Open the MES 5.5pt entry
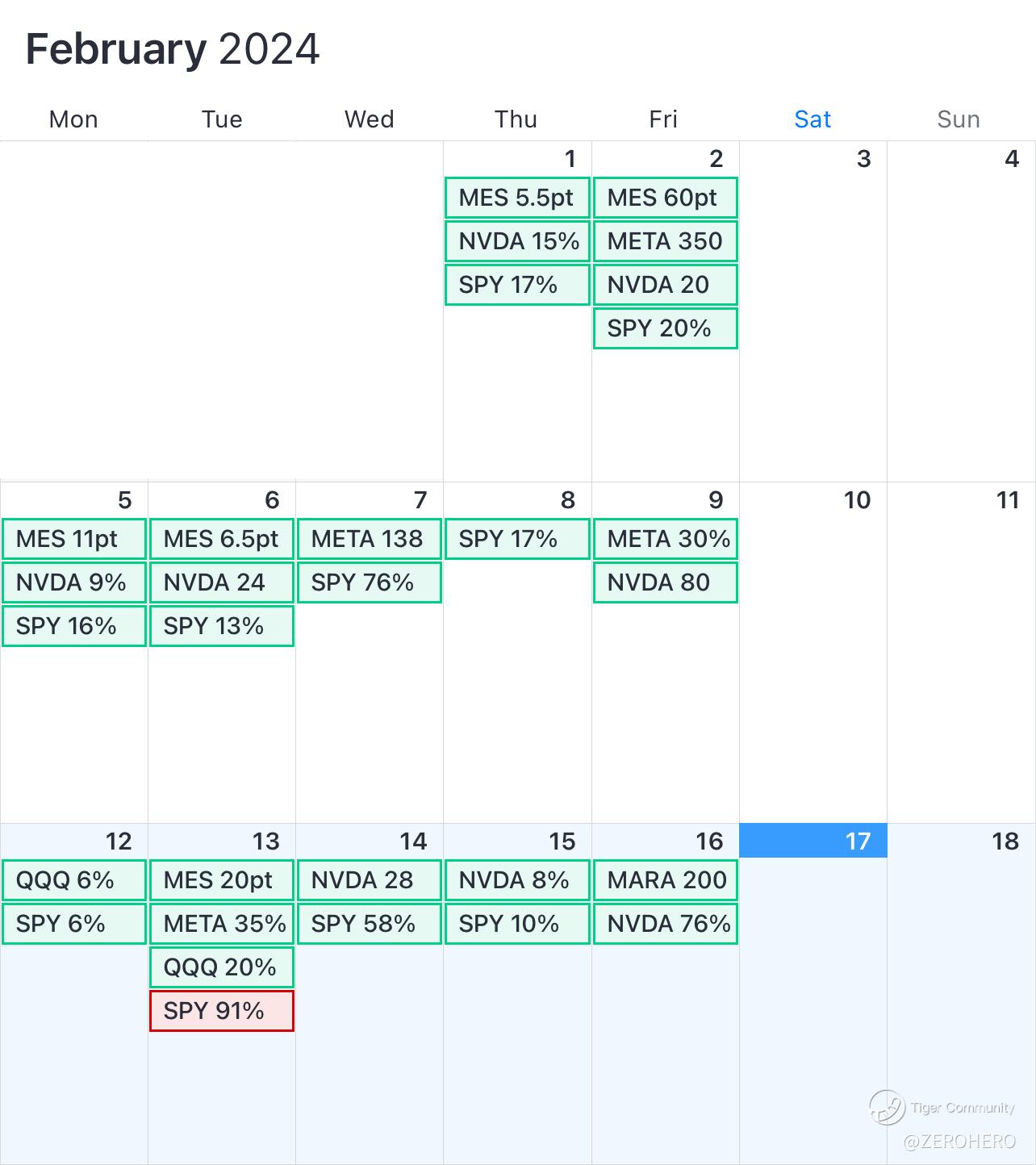This screenshot has height=1165, width=1036. click(517, 198)
